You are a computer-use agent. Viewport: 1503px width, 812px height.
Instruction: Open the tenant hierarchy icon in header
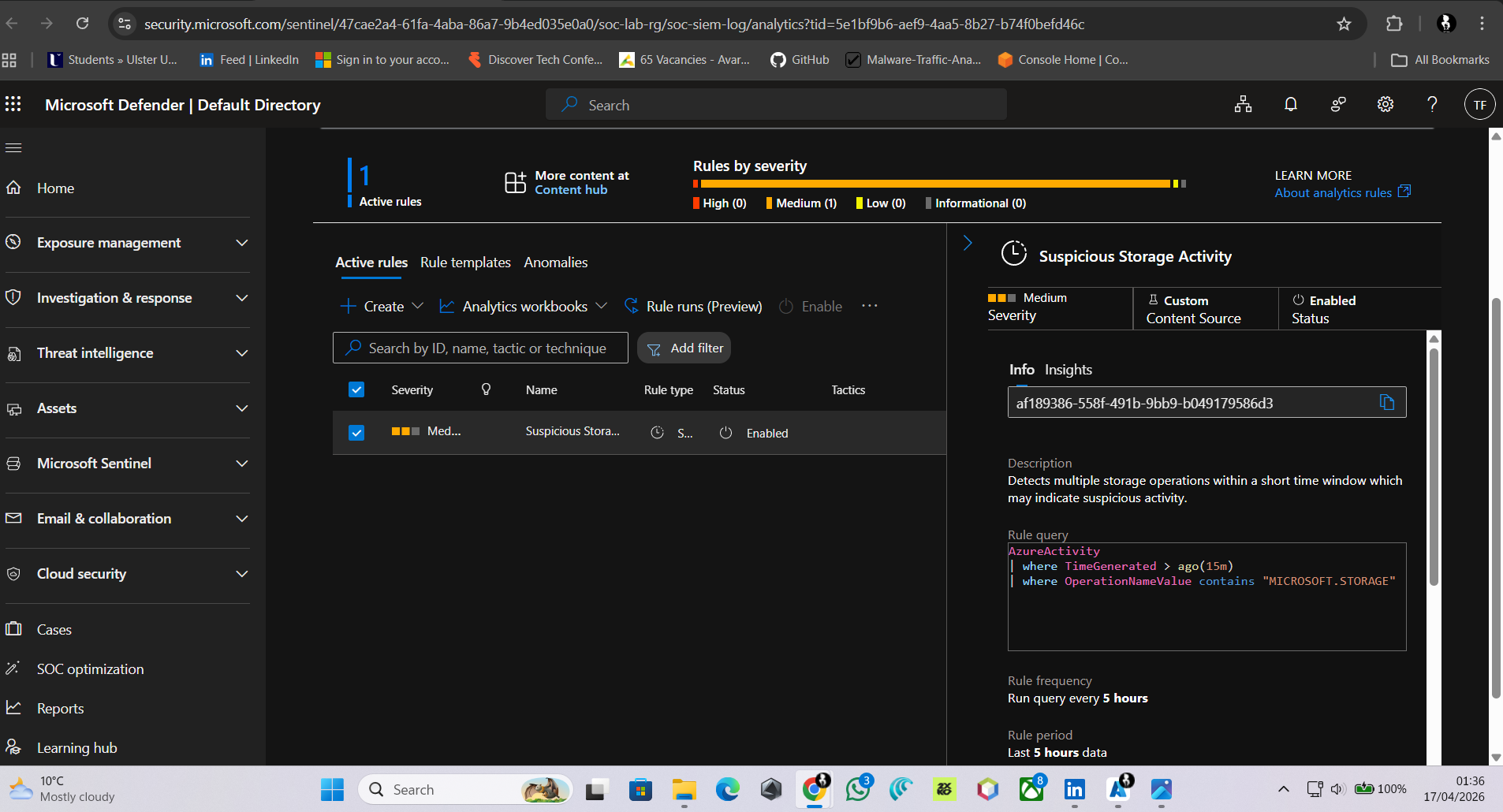click(1244, 104)
